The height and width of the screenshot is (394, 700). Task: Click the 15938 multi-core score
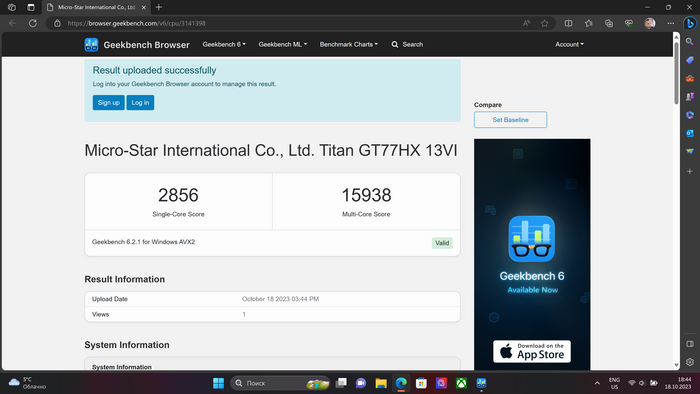pos(366,195)
